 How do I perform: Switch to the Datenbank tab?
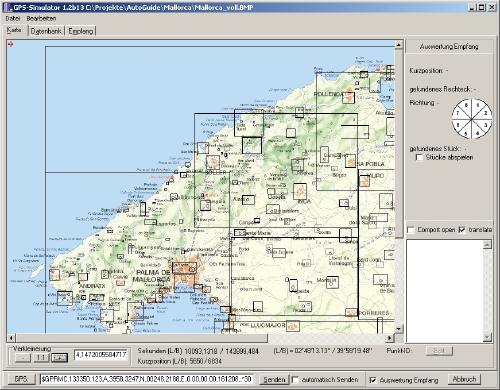point(46,31)
